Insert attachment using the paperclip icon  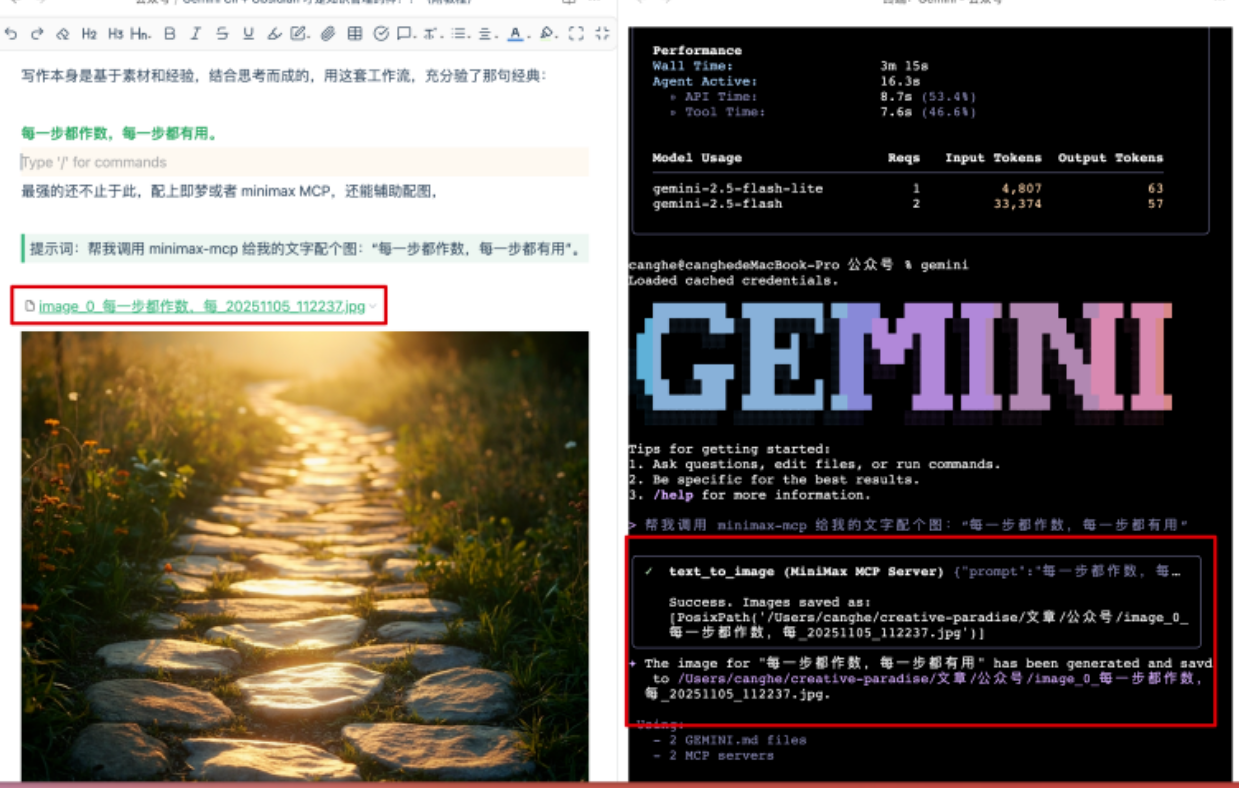click(327, 34)
